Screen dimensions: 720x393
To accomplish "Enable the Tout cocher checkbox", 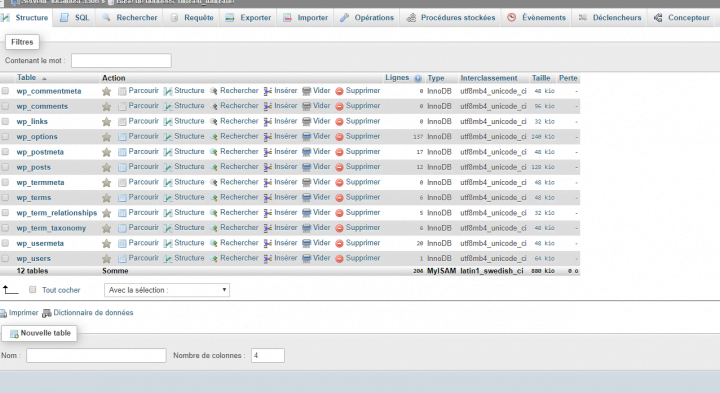I will coord(33,290).
